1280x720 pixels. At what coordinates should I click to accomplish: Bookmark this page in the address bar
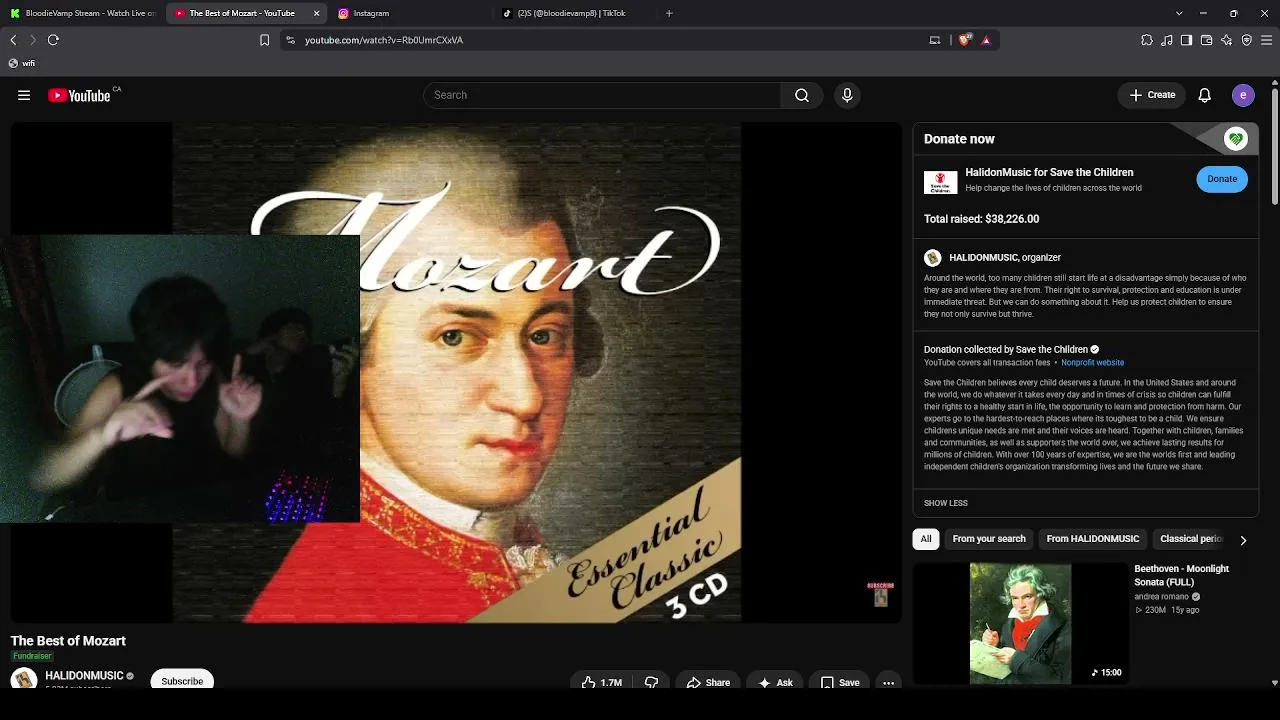coord(265,40)
